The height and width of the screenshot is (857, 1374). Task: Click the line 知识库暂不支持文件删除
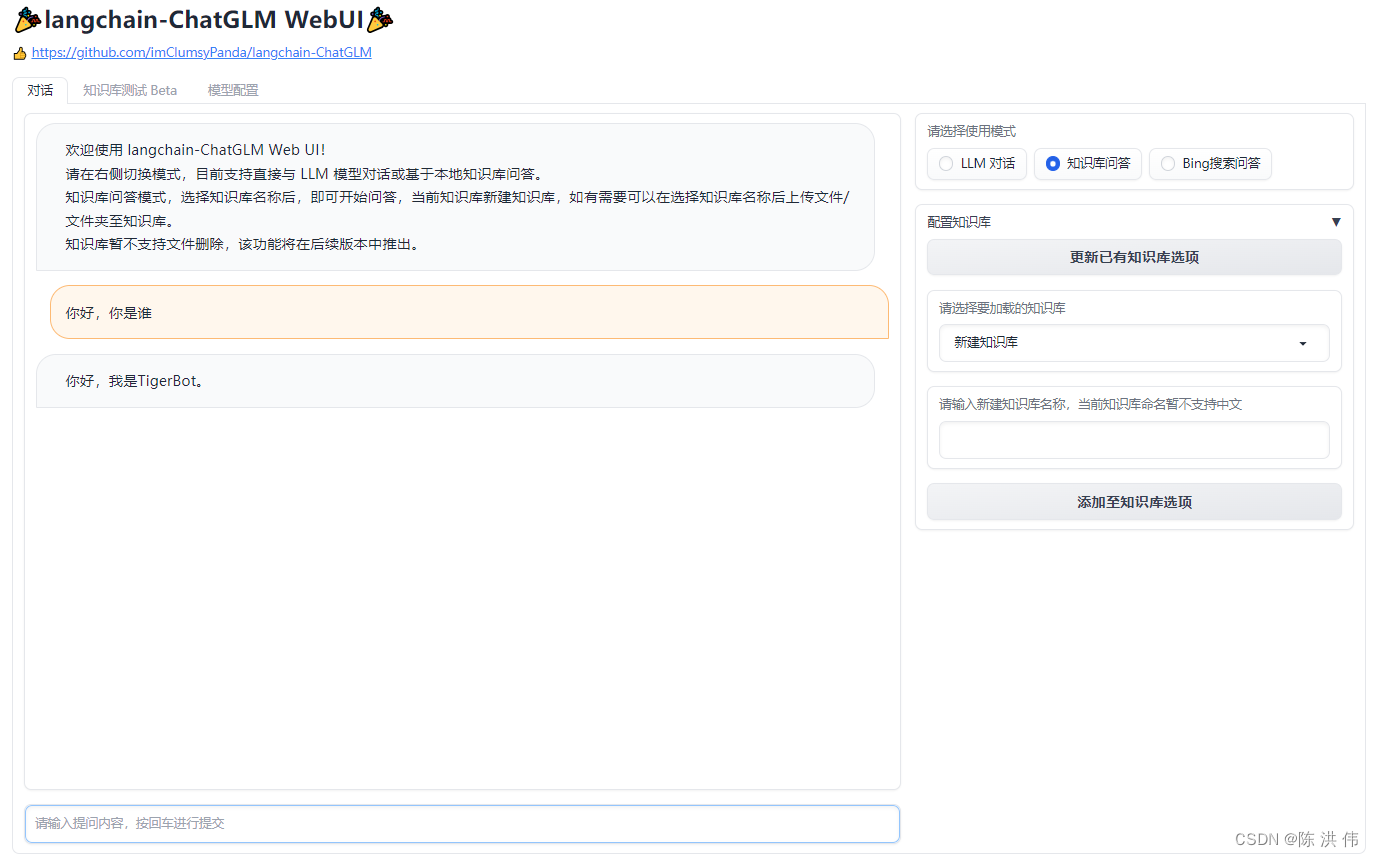(x=242, y=243)
